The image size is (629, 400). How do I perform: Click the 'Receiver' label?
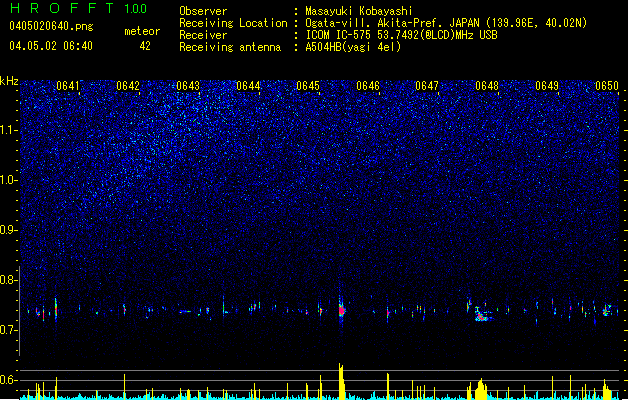pyautogui.click(x=203, y=35)
